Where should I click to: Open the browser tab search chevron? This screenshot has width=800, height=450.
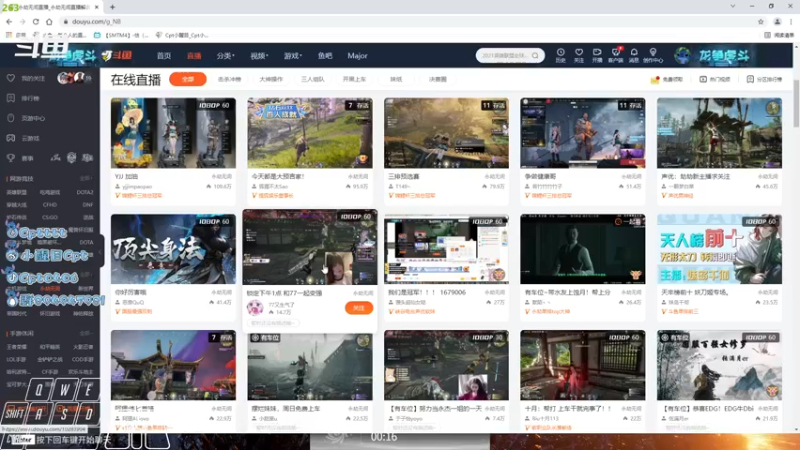[x=733, y=6]
